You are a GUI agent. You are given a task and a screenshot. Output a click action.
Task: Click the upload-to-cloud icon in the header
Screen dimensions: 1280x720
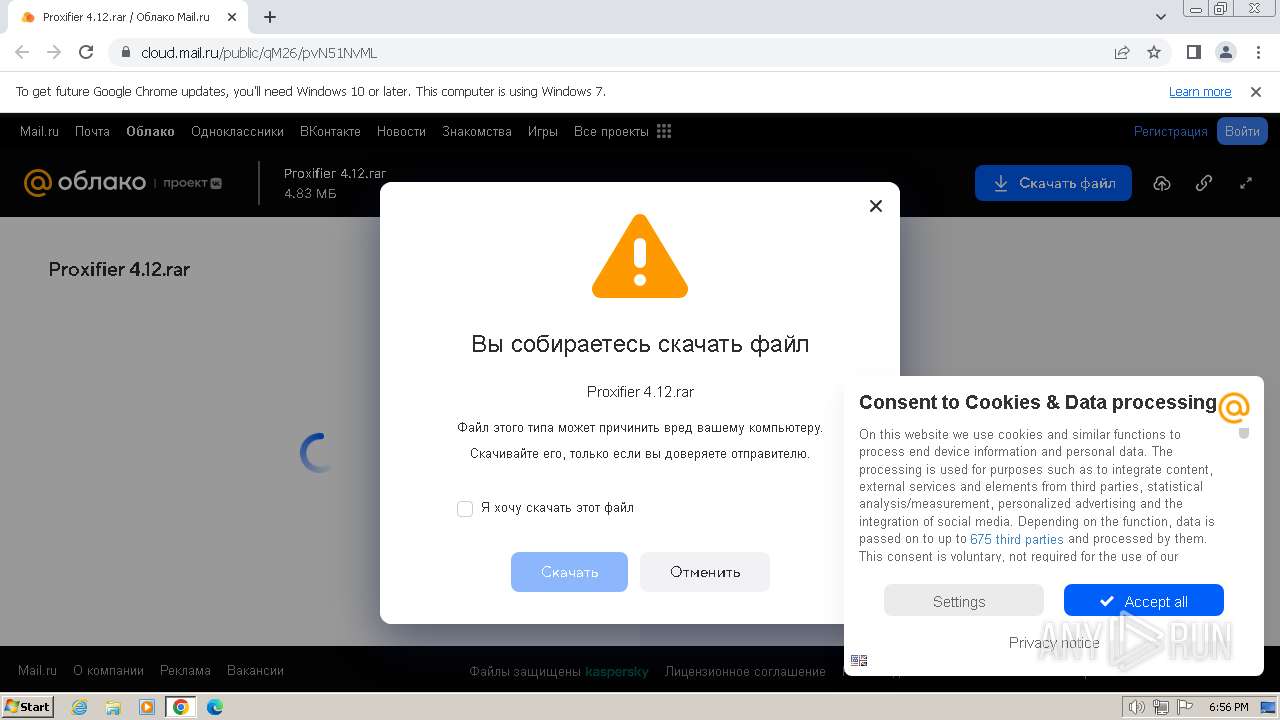coord(1161,183)
